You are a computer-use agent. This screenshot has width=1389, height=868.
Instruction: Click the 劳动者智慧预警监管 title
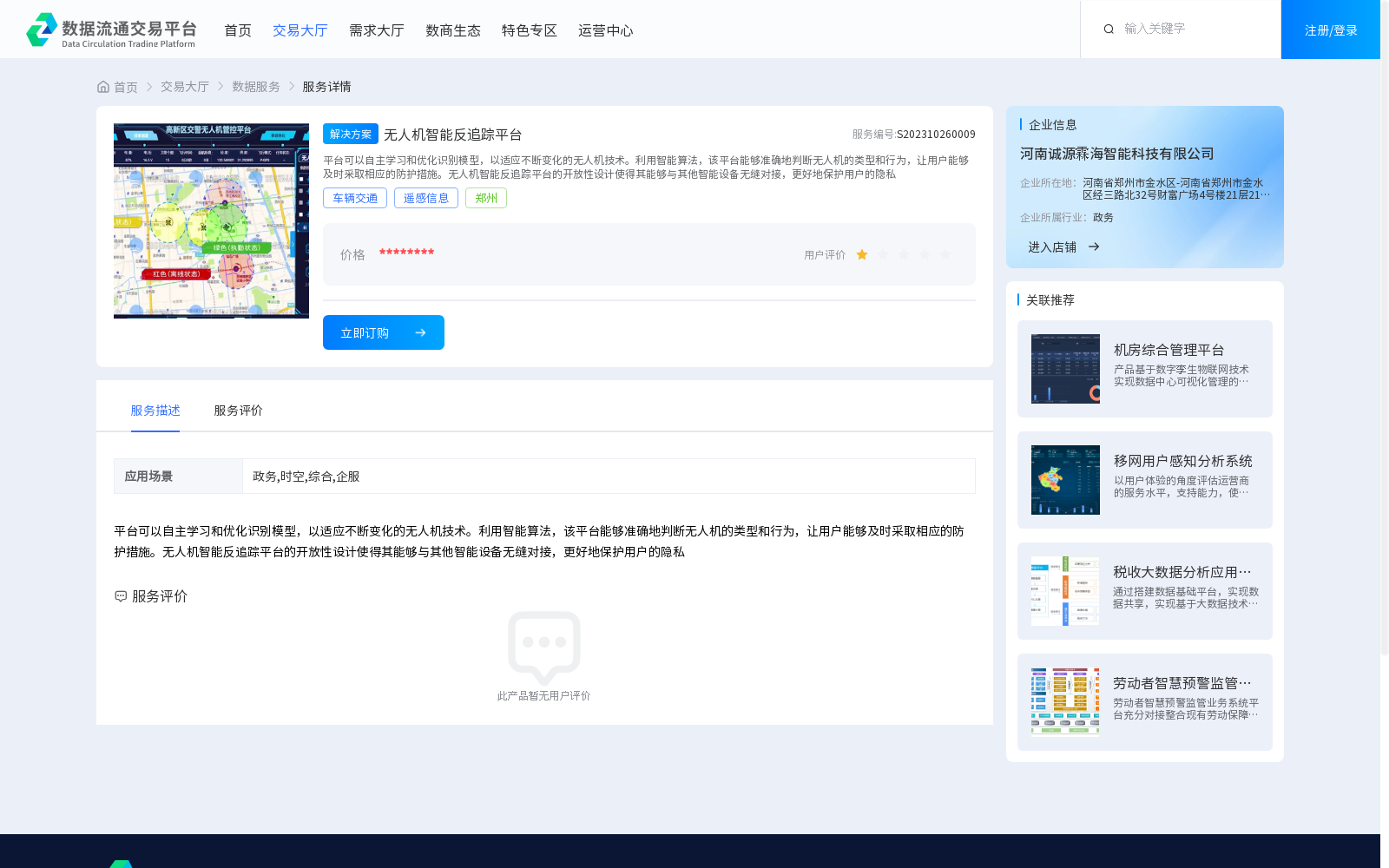[1182, 683]
